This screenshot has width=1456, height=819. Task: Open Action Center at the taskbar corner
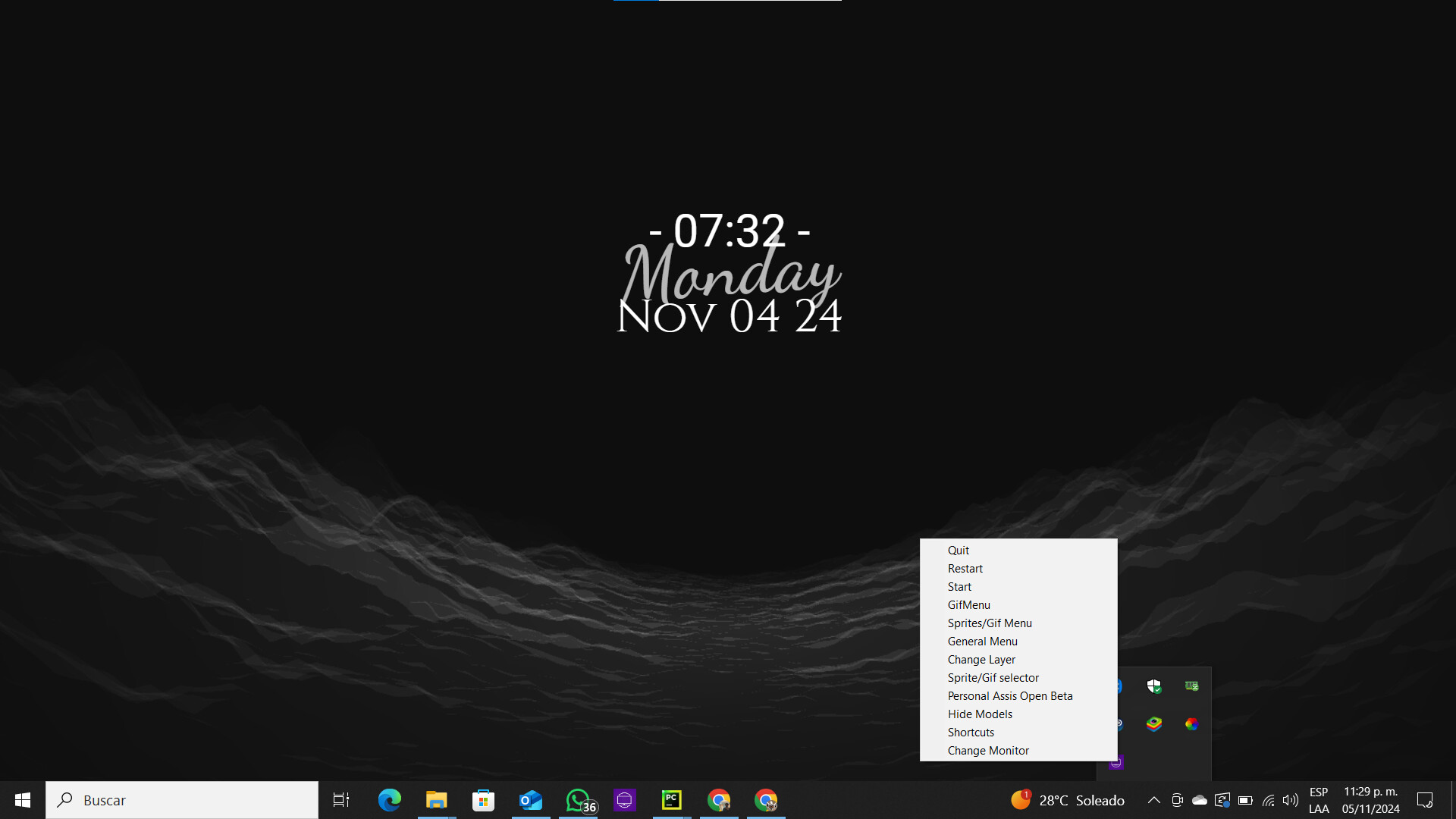click(1426, 799)
